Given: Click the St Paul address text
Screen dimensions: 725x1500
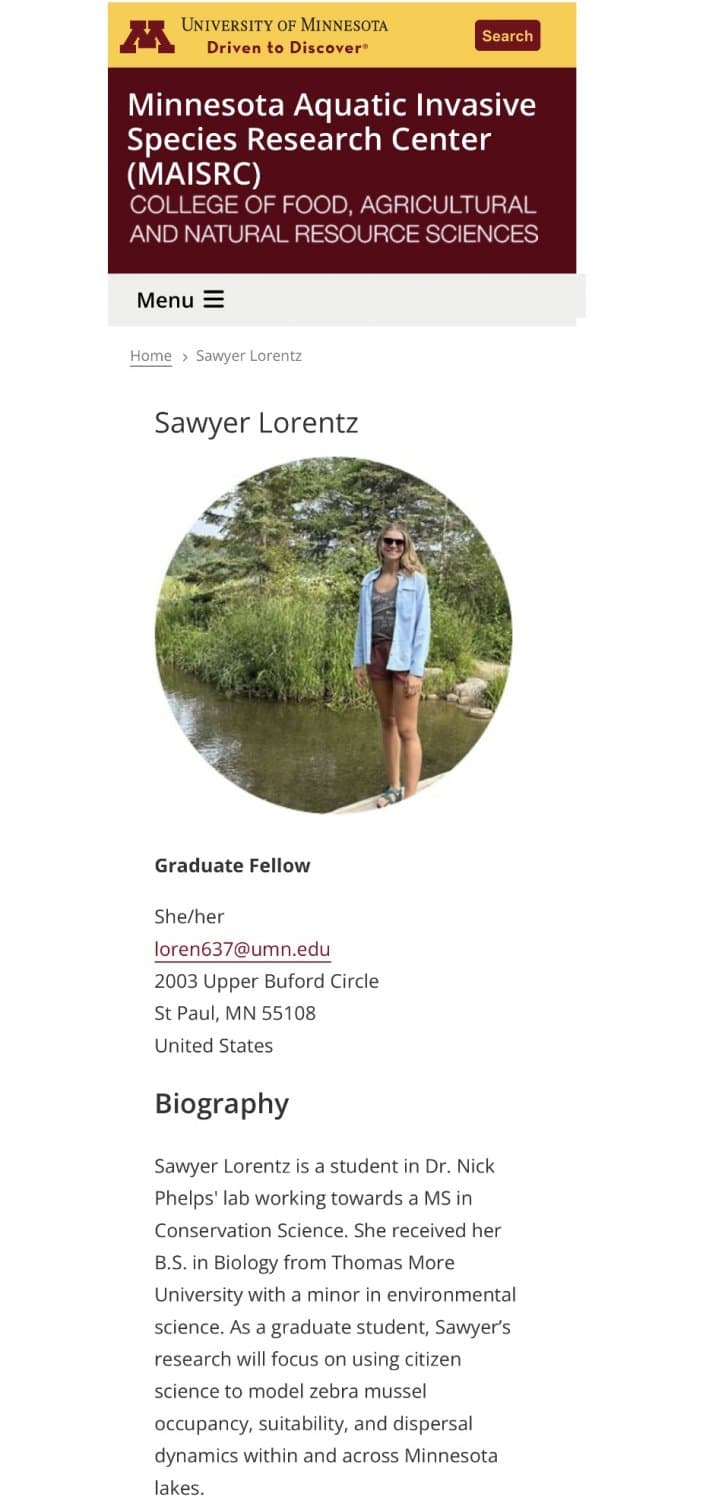Looking at the screenshot, I should (234, 1013).
